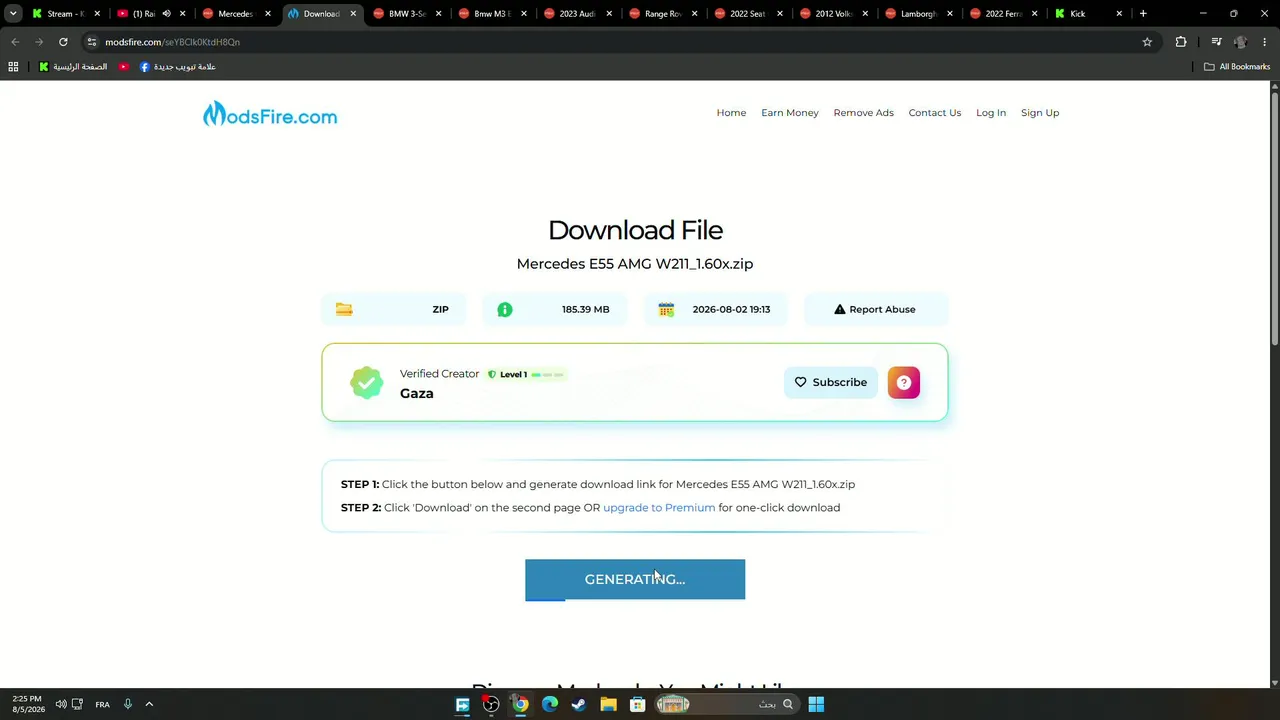Open the Chrome profile avatar
Viewport: 1280px width, 720px height.
(x=1241, y=42)
